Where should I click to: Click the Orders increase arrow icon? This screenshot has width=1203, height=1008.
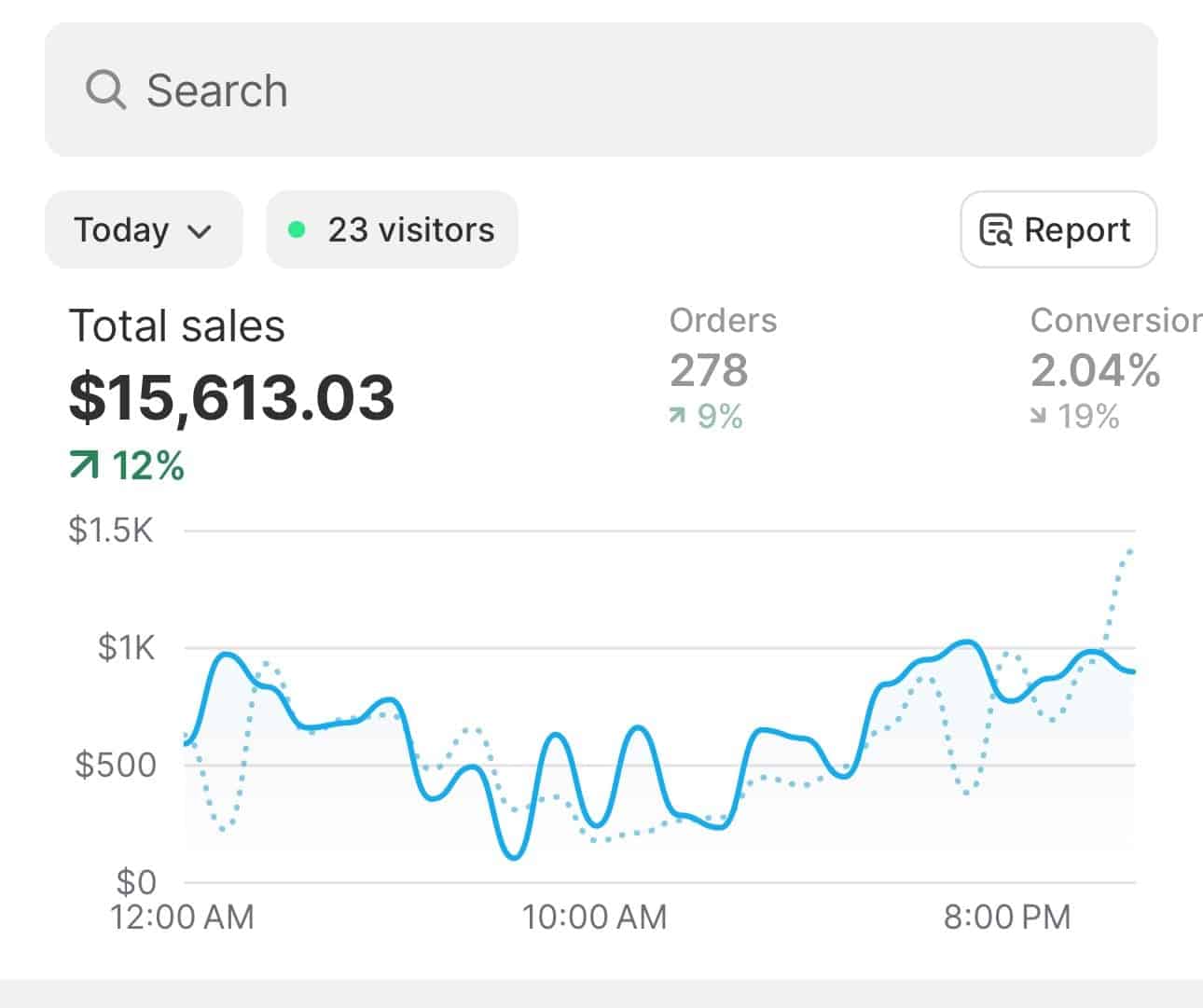pos(678,417)
